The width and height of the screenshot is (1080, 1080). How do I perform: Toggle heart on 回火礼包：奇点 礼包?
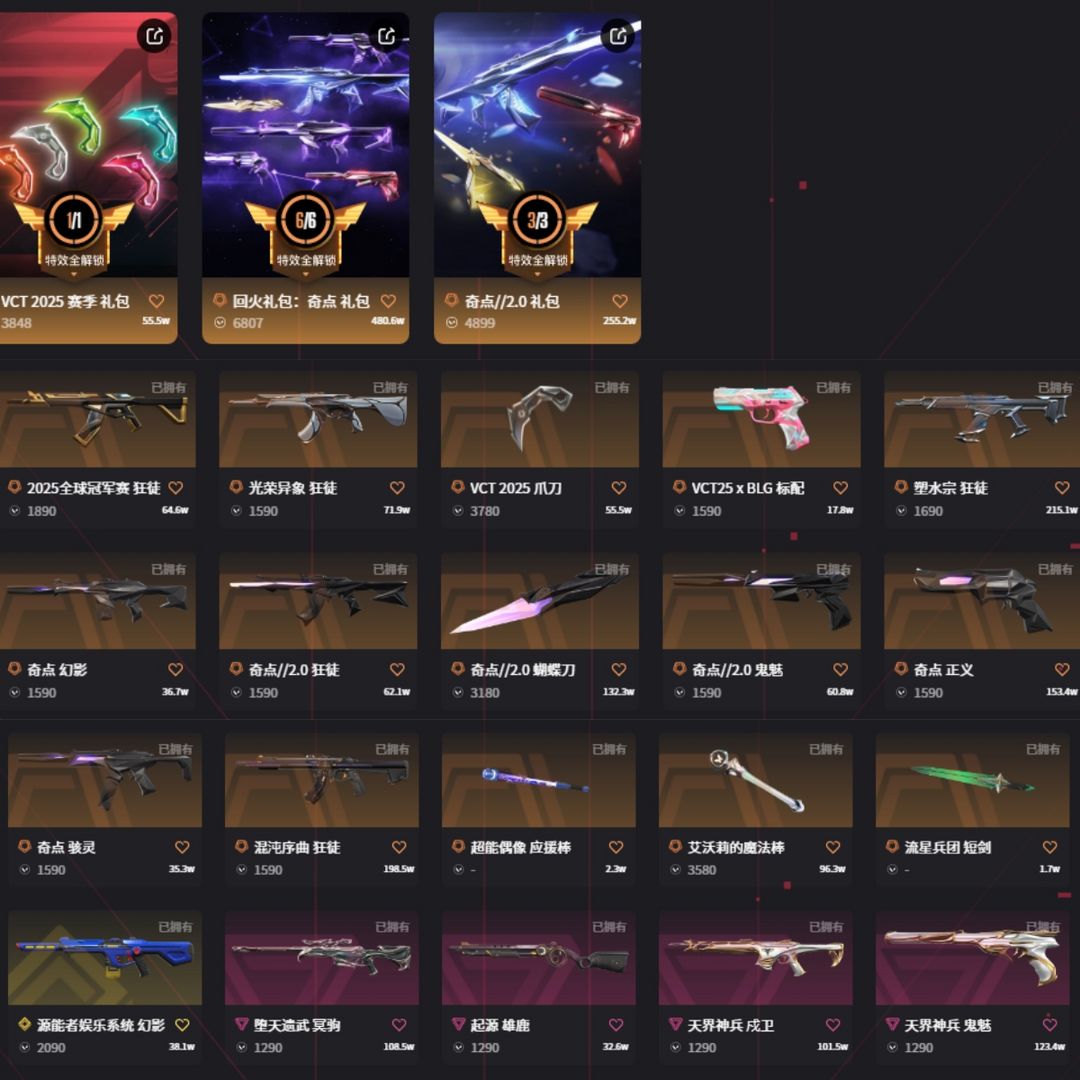(388, 301)
